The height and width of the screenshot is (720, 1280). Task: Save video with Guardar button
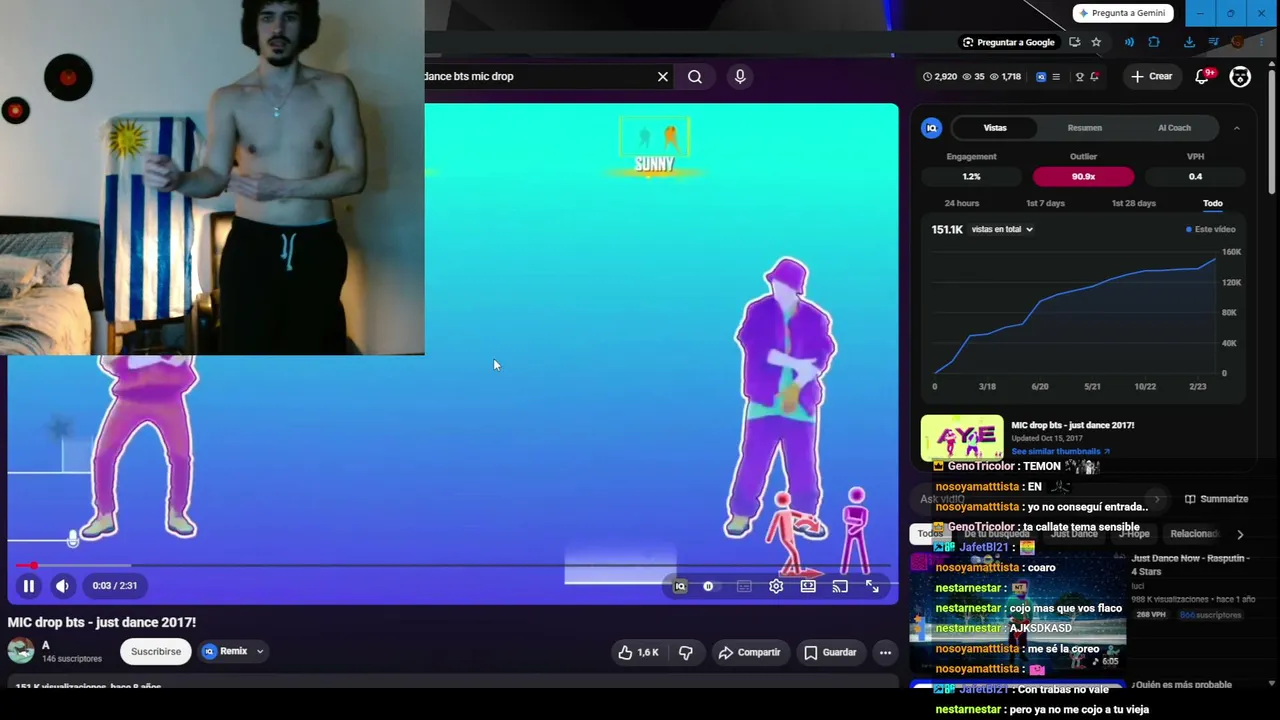(x=830, y=653)
